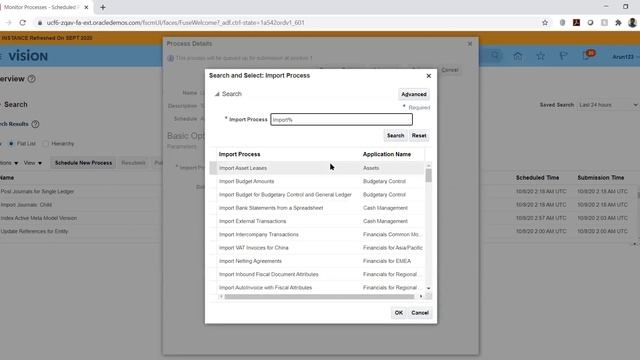Select Import Budget Amounts row
The height and width of the screenshot is (360, 640).
tap(317, 181)
